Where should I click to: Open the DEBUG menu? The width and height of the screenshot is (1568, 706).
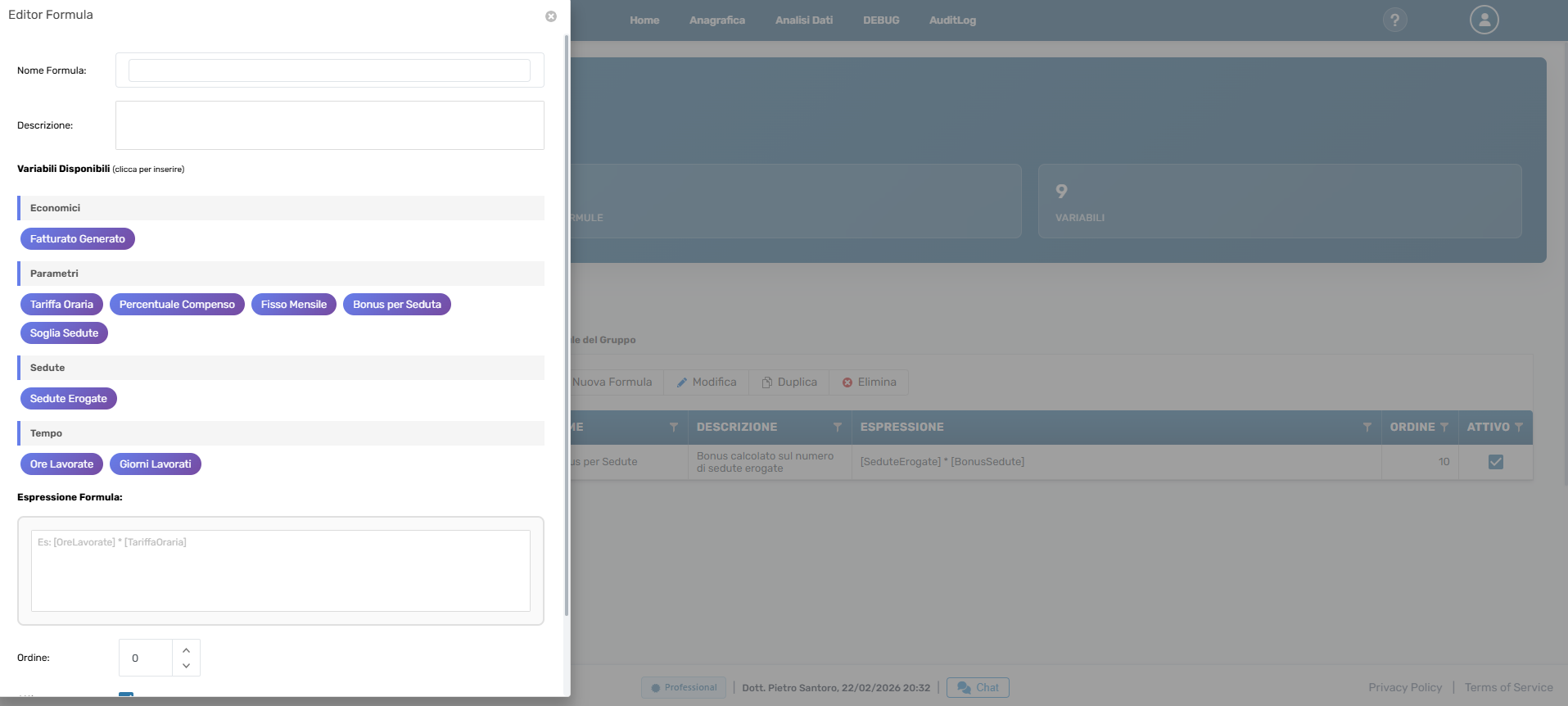(881, 20)
